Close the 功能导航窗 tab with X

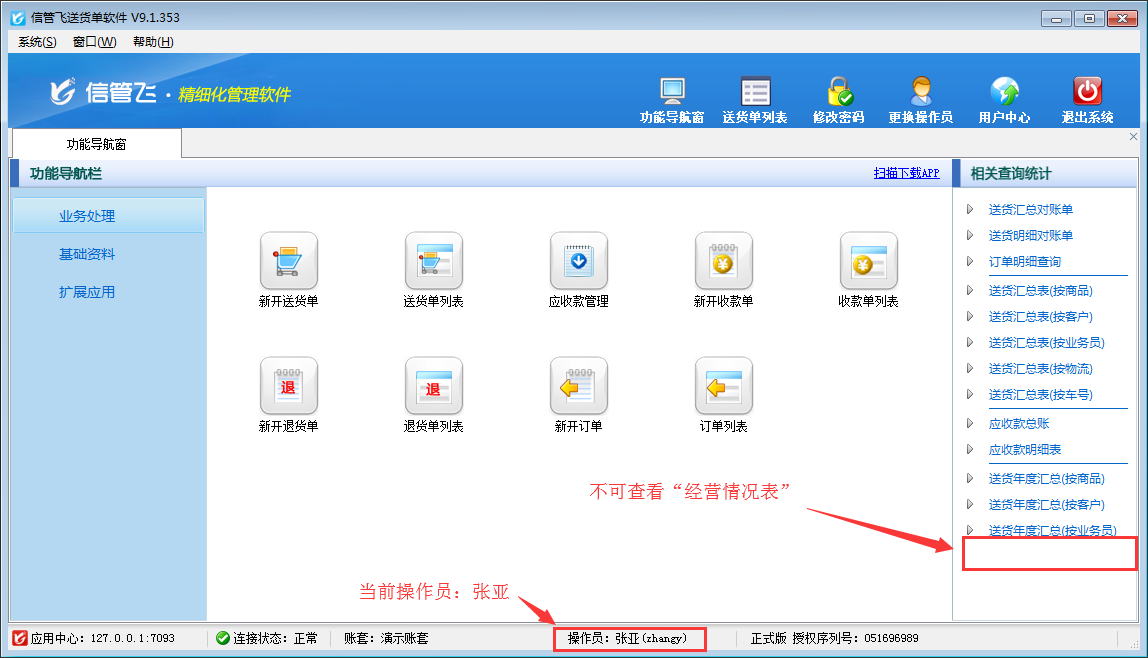click(1133, 136)
